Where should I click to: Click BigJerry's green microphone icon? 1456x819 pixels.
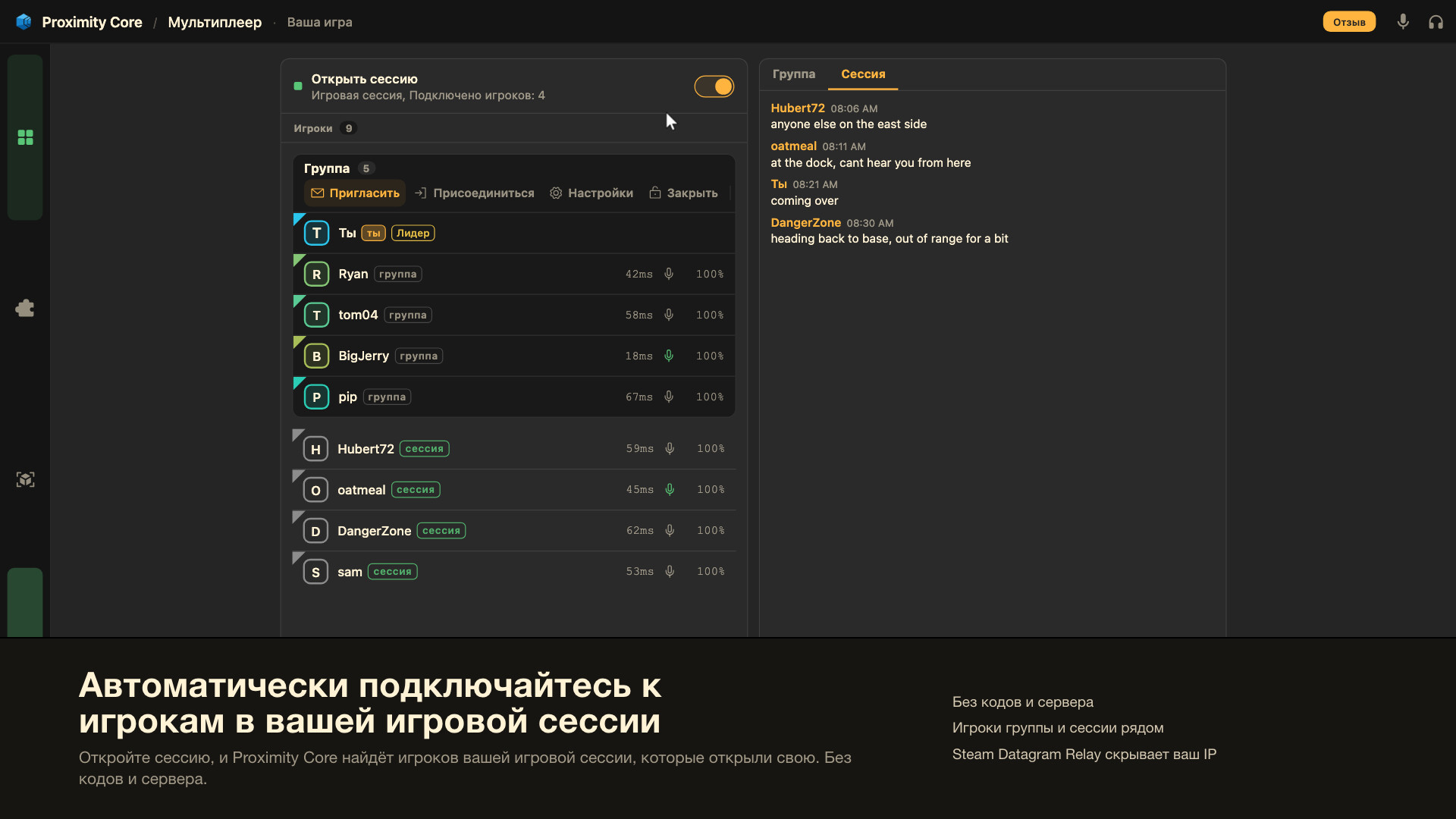[x=669, y=356]
